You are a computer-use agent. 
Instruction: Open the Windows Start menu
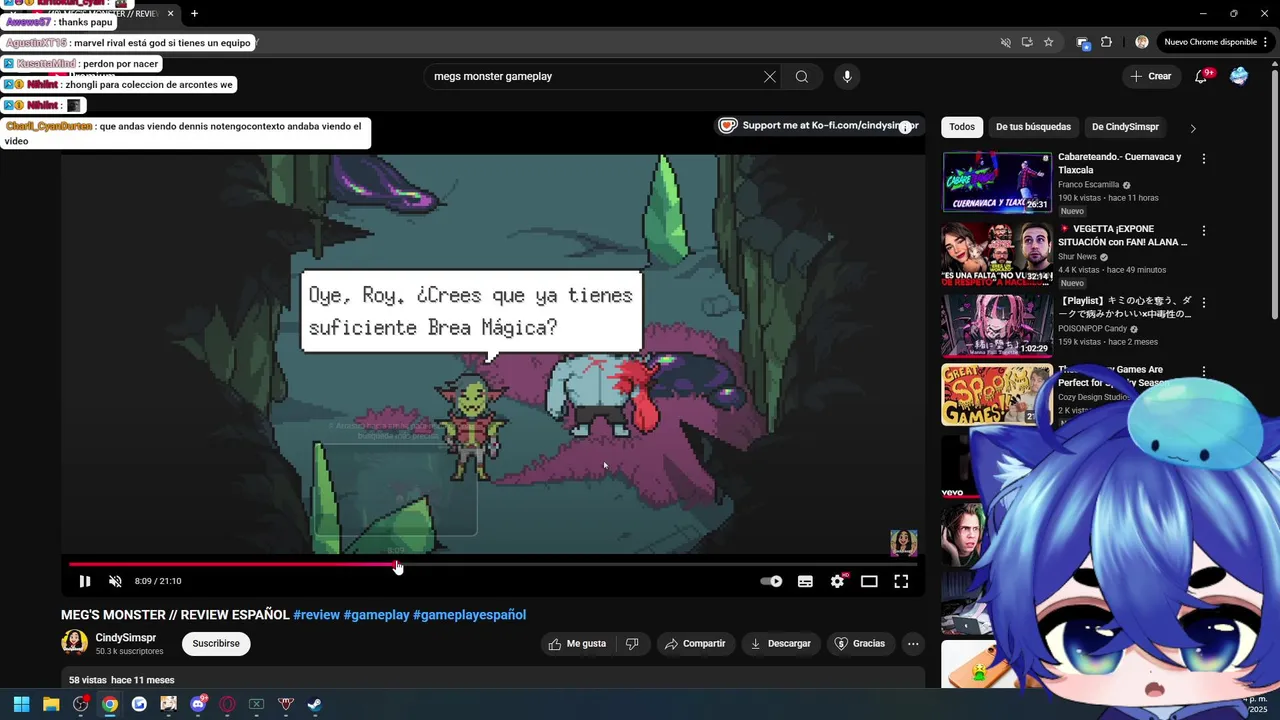[x=21, y=704]
